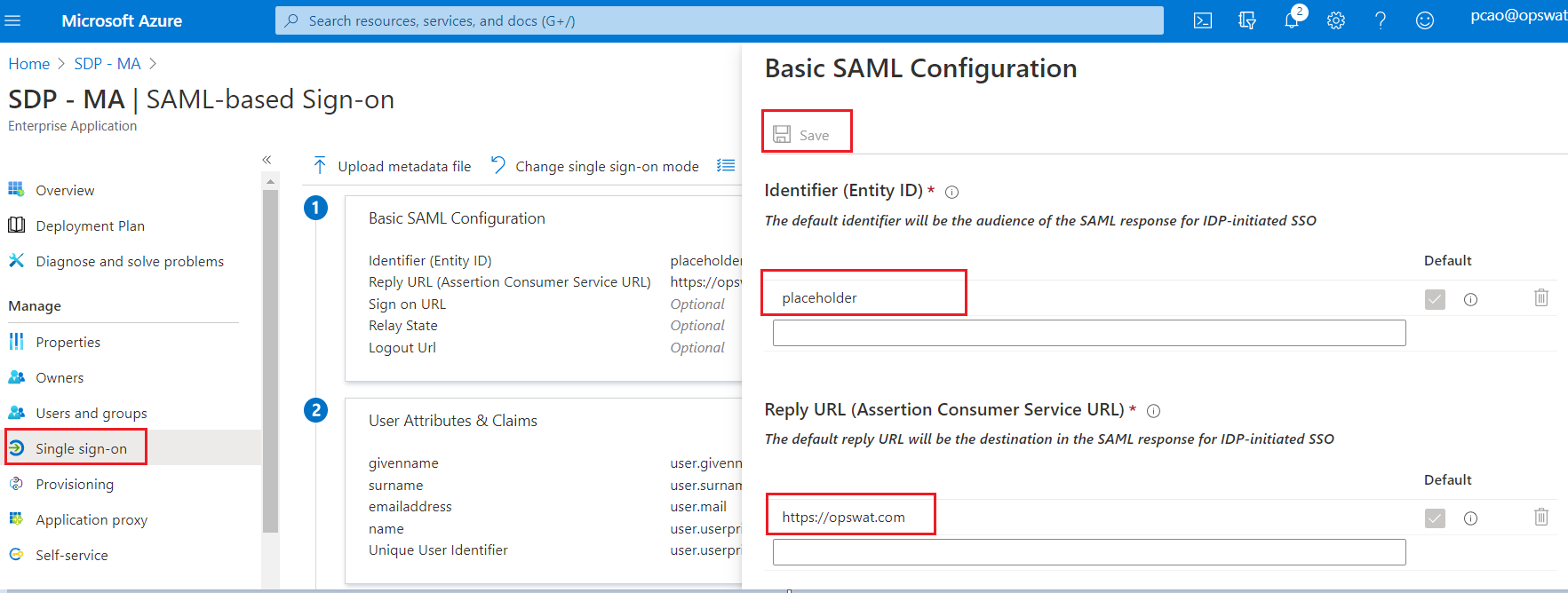Toggle default checkbox for placeholder identifier
The image size is (1568, 593).
point(1435,299)
